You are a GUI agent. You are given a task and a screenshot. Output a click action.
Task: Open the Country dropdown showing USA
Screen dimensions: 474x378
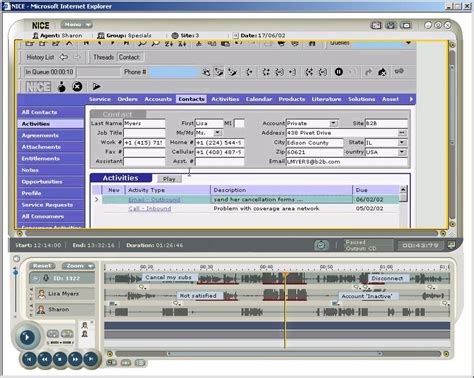tap(402, 152)
